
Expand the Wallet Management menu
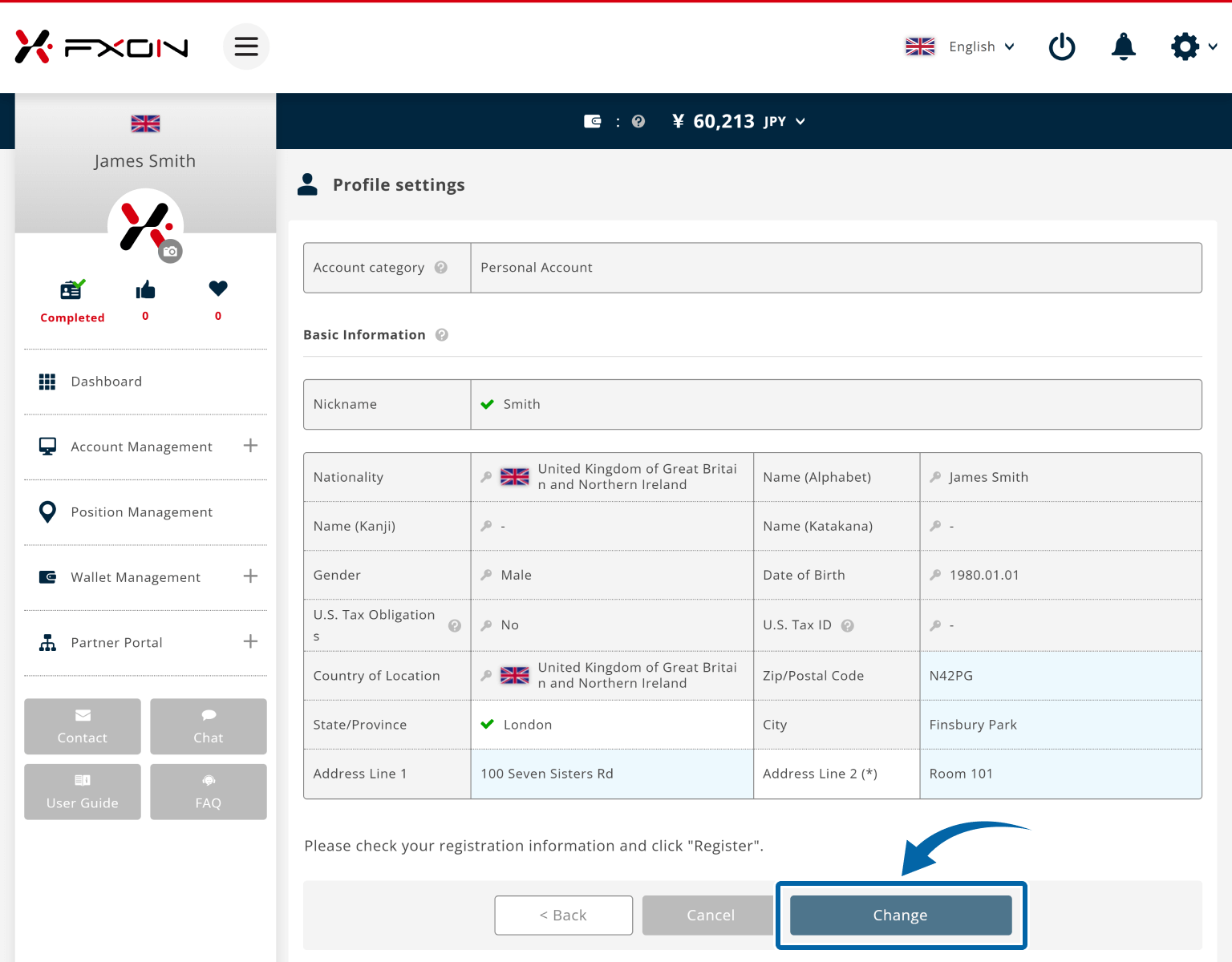click(250, 576)
